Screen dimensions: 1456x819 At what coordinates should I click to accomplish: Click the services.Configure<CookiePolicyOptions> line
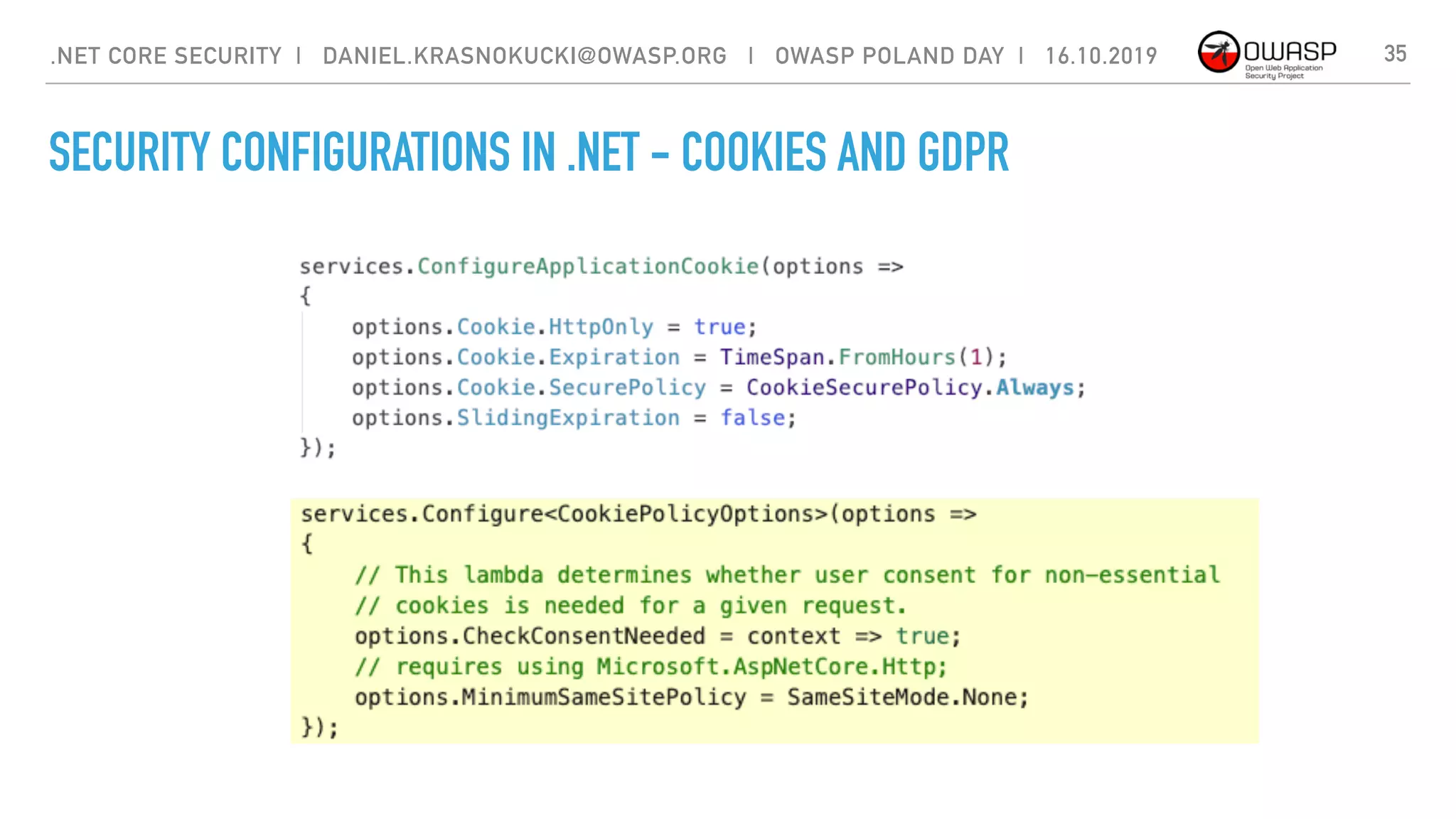pos(638,514)
